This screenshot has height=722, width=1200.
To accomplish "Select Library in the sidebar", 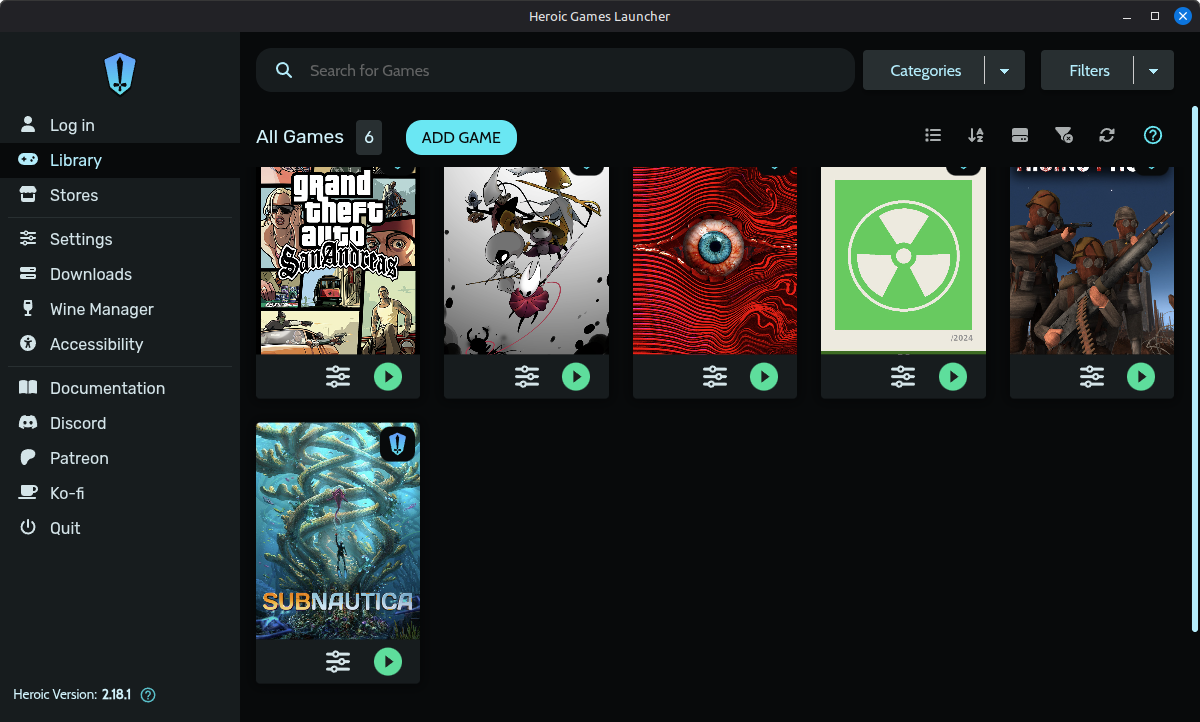I will [120, 160].
